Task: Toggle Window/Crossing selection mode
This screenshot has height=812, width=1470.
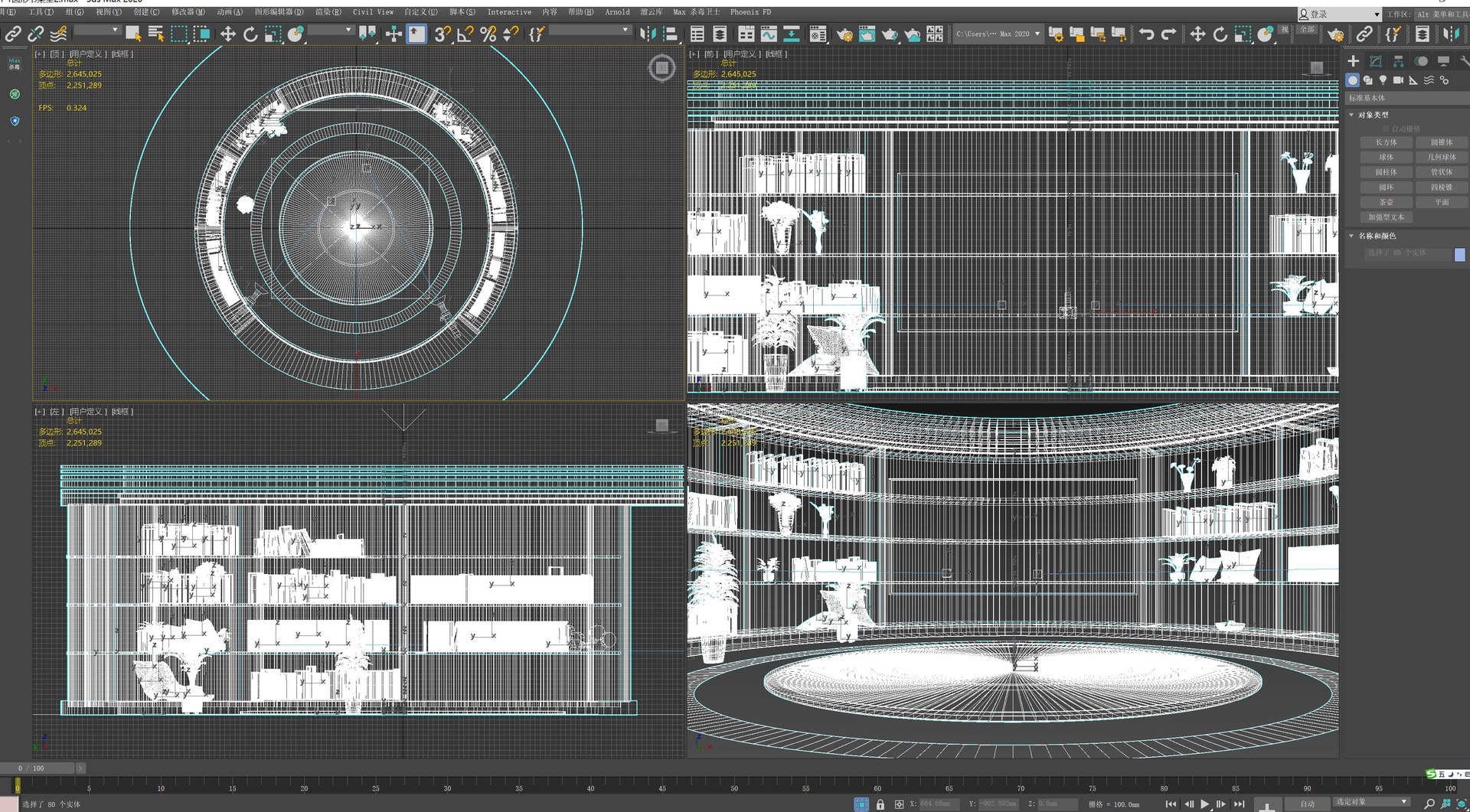Action: click(x=202, y=34)
